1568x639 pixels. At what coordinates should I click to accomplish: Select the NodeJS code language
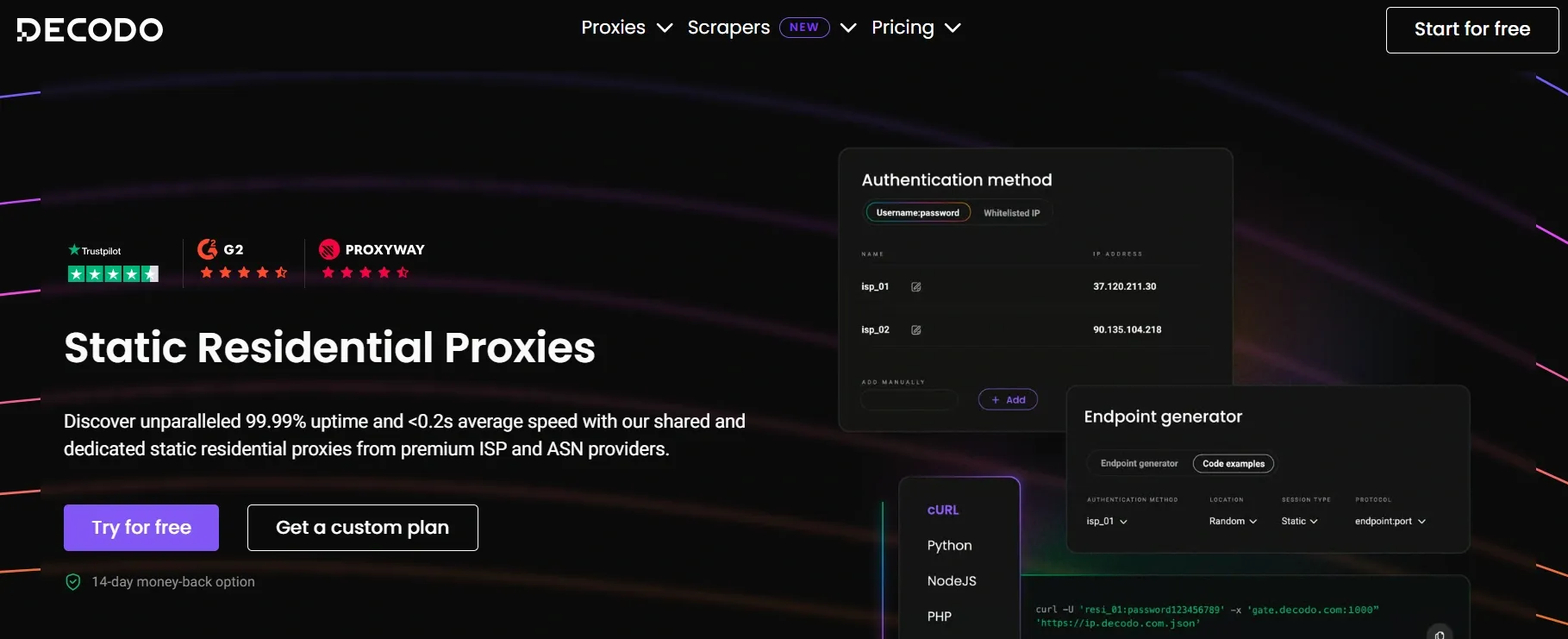point(952,581)
